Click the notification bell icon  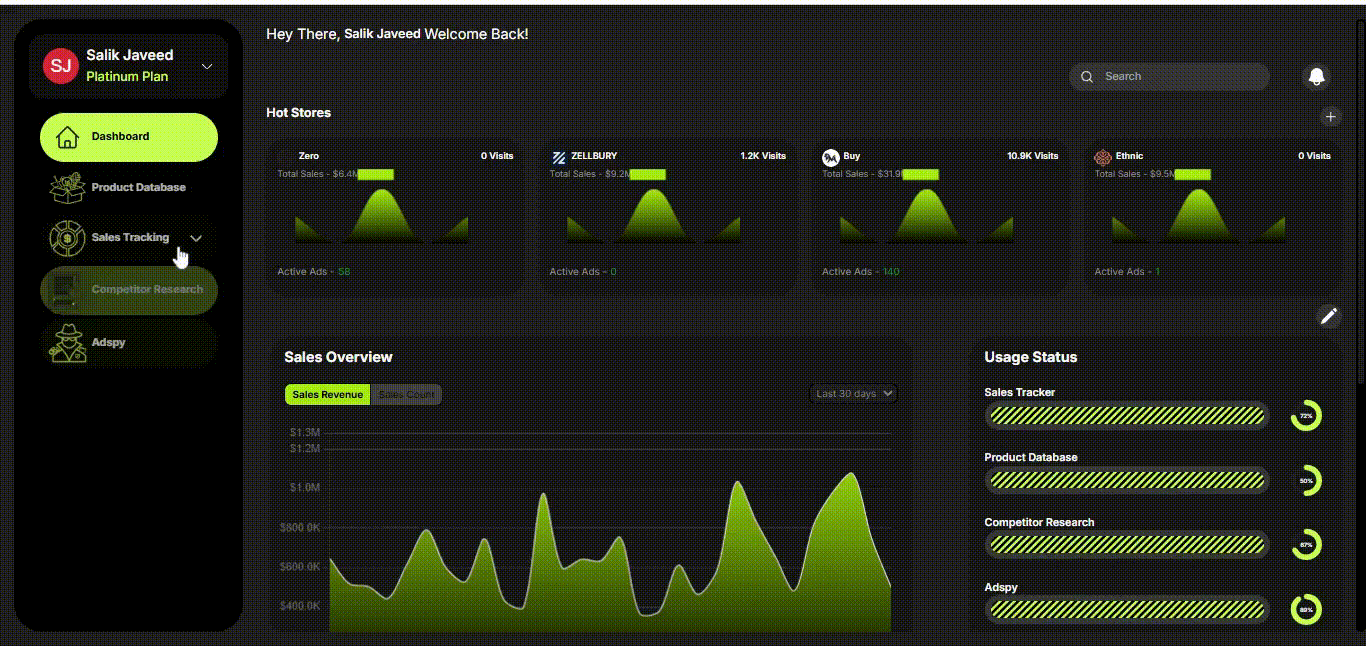tap(1316, 77)
